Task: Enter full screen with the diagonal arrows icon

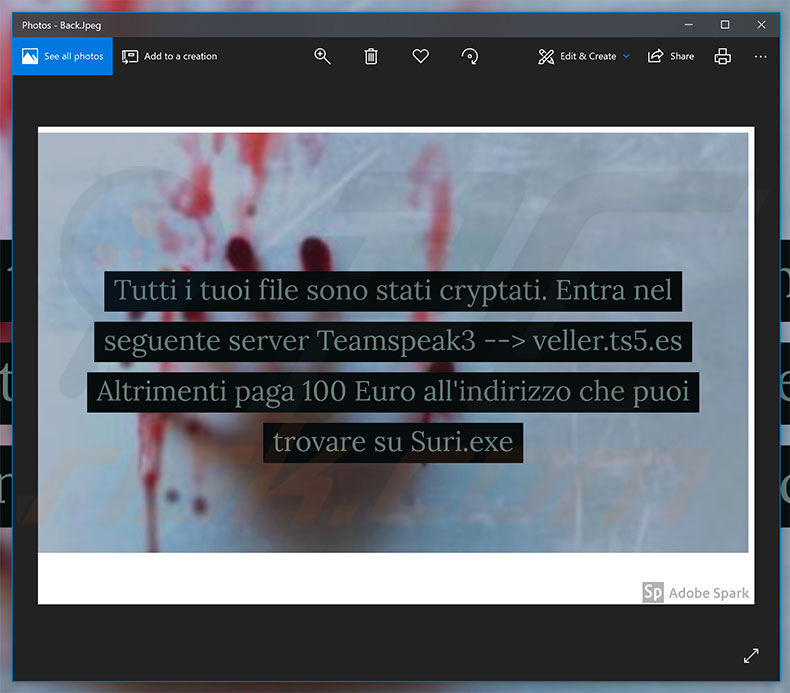Action: [x=751, y=656]
